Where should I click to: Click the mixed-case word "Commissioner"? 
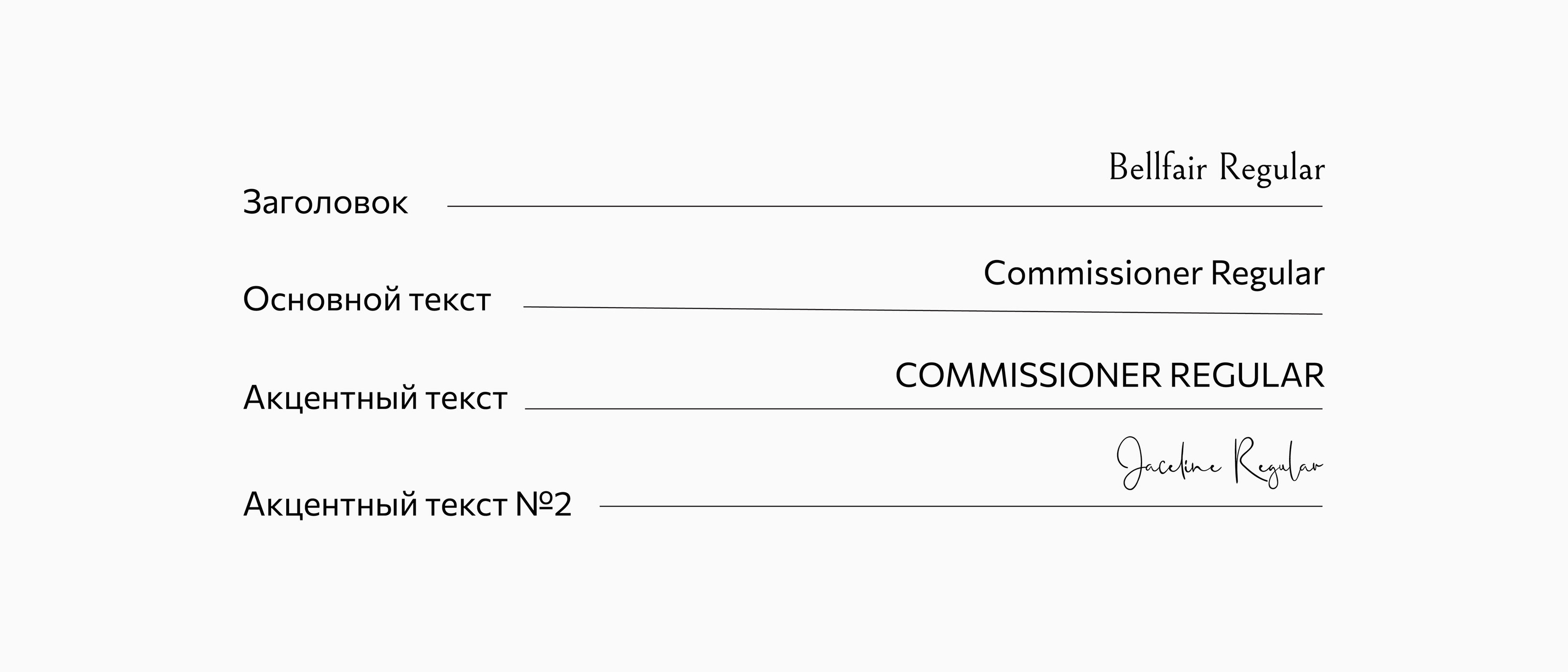(1093, 273)
